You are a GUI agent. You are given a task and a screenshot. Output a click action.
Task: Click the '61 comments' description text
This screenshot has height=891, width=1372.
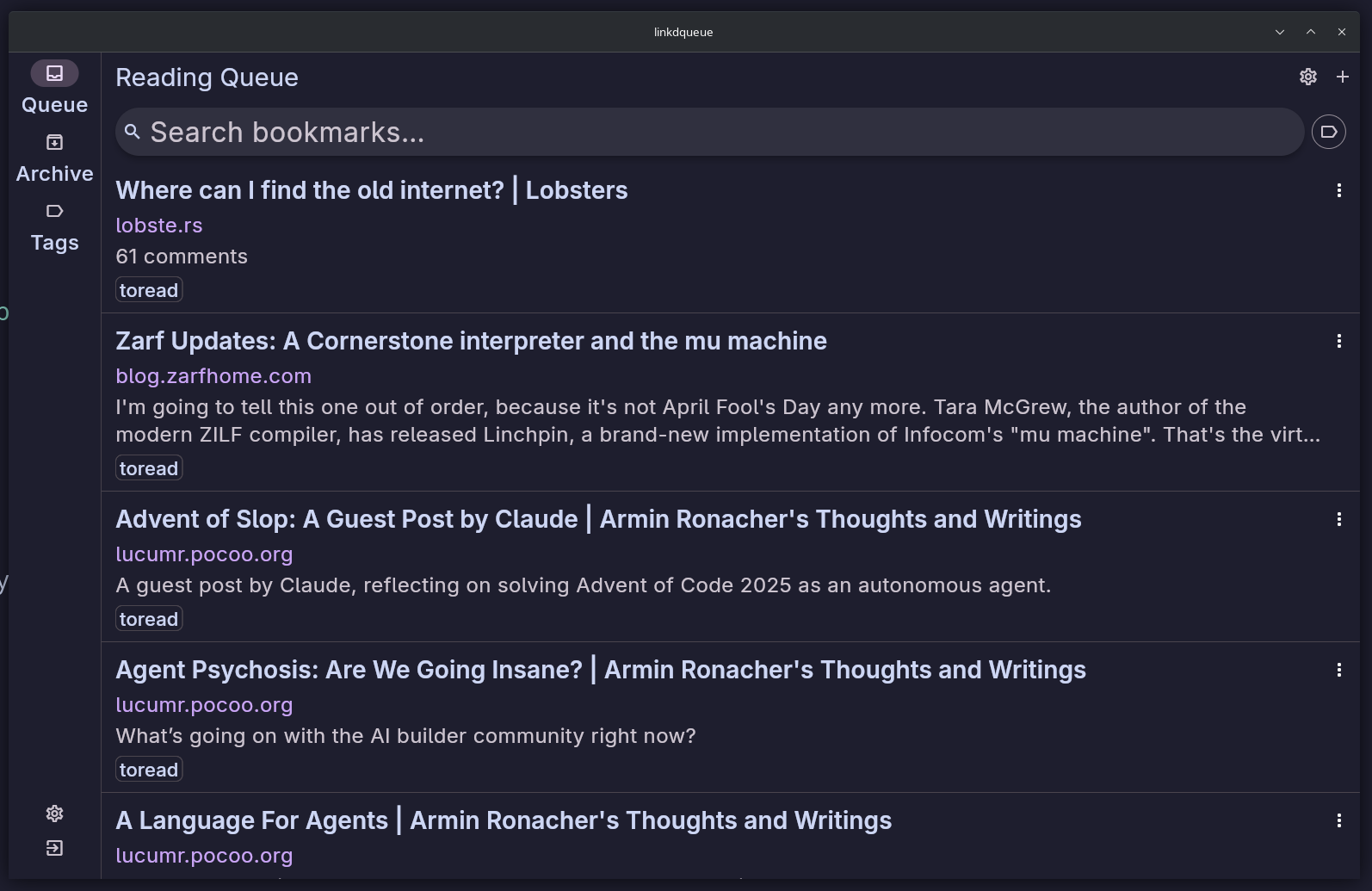click(182, 257)
